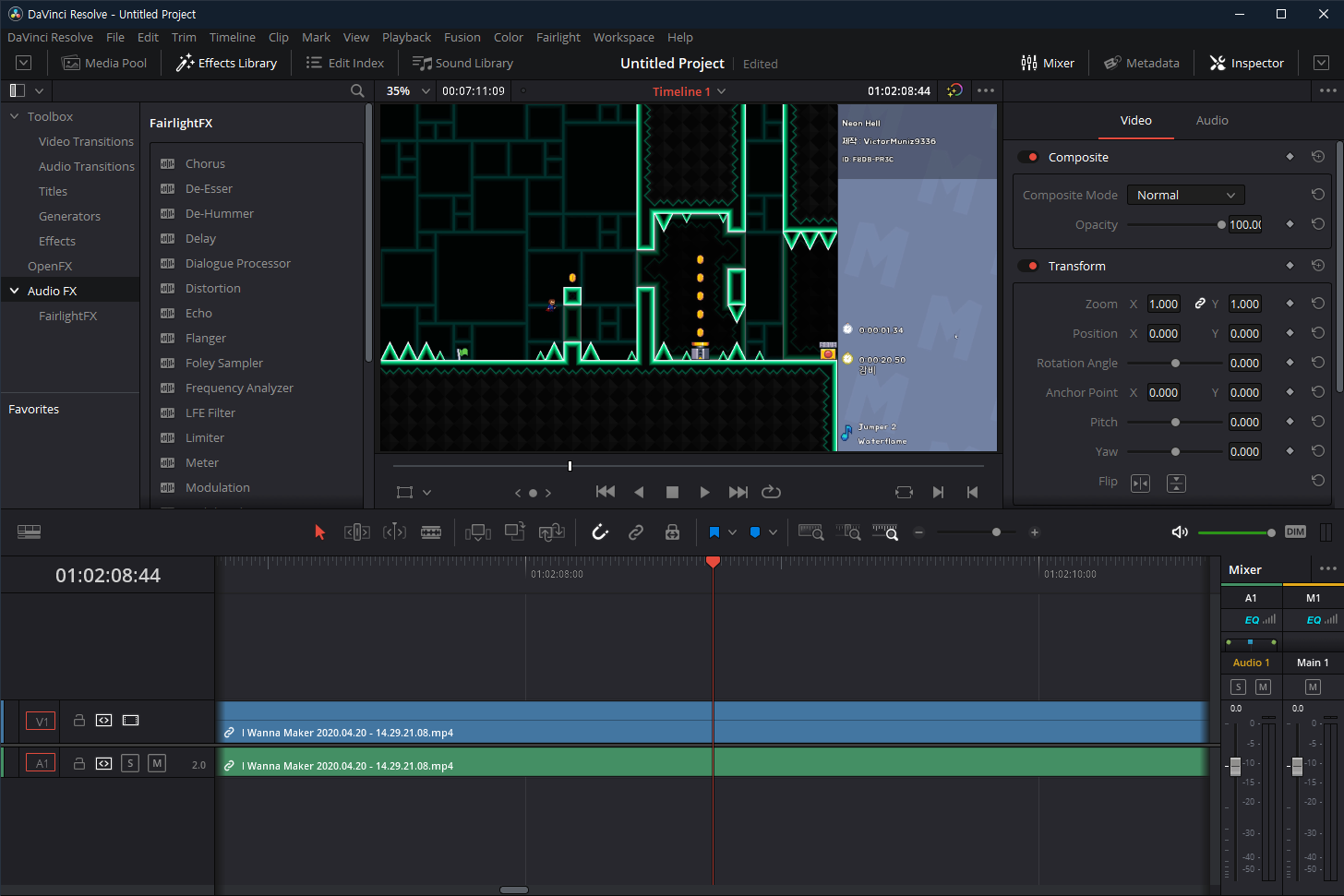Select the Limiter effect in FairlightFX
This screenshot has height=896, width=1344.
tap(204, 436)
